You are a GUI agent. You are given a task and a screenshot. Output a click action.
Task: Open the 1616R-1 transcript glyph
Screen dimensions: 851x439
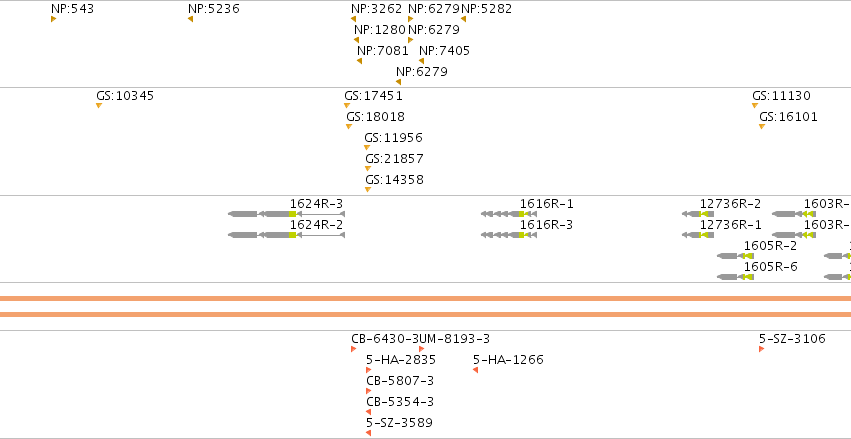509,214
